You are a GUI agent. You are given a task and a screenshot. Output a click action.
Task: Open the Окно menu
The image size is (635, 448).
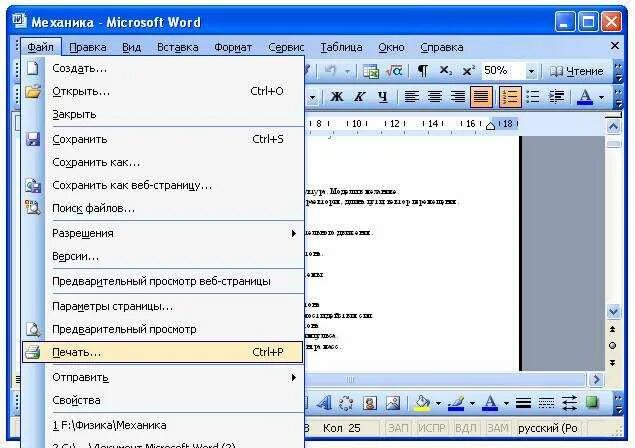(391, 47)
